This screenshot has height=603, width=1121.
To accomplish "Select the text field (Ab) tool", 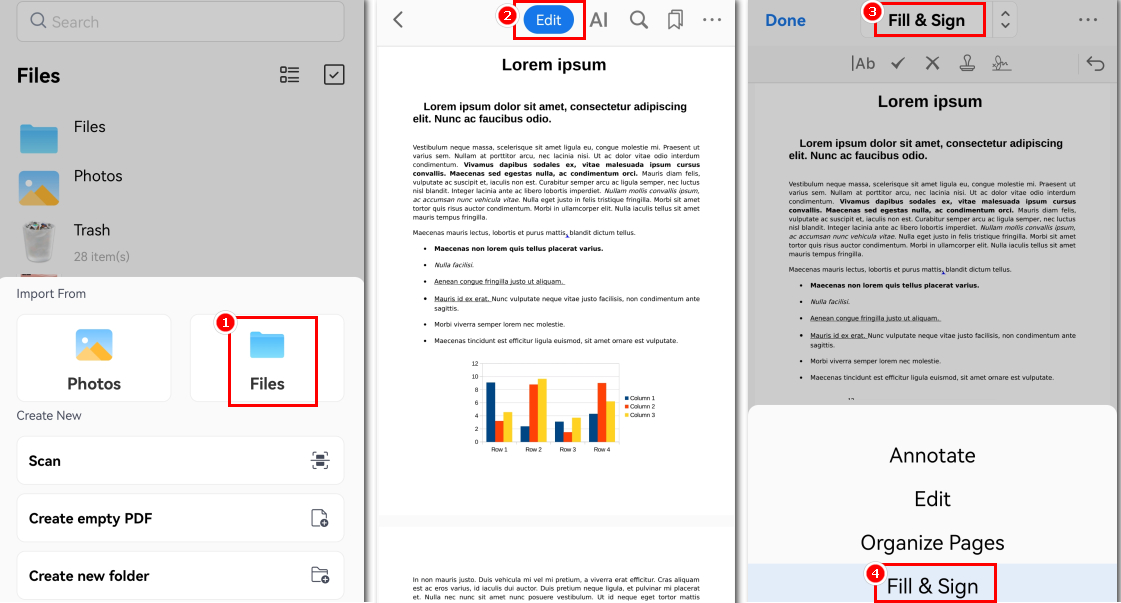I will tap(863, 63).
